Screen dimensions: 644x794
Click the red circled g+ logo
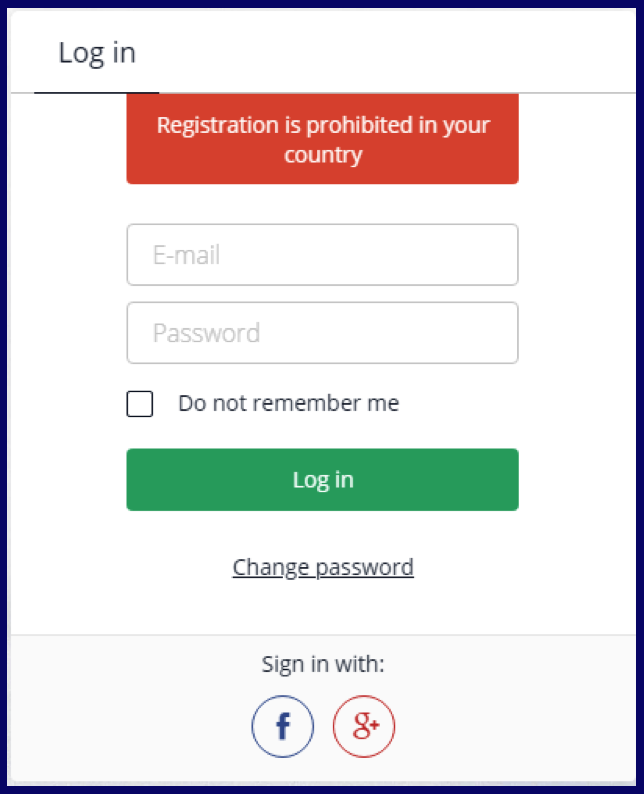(364, 726)
